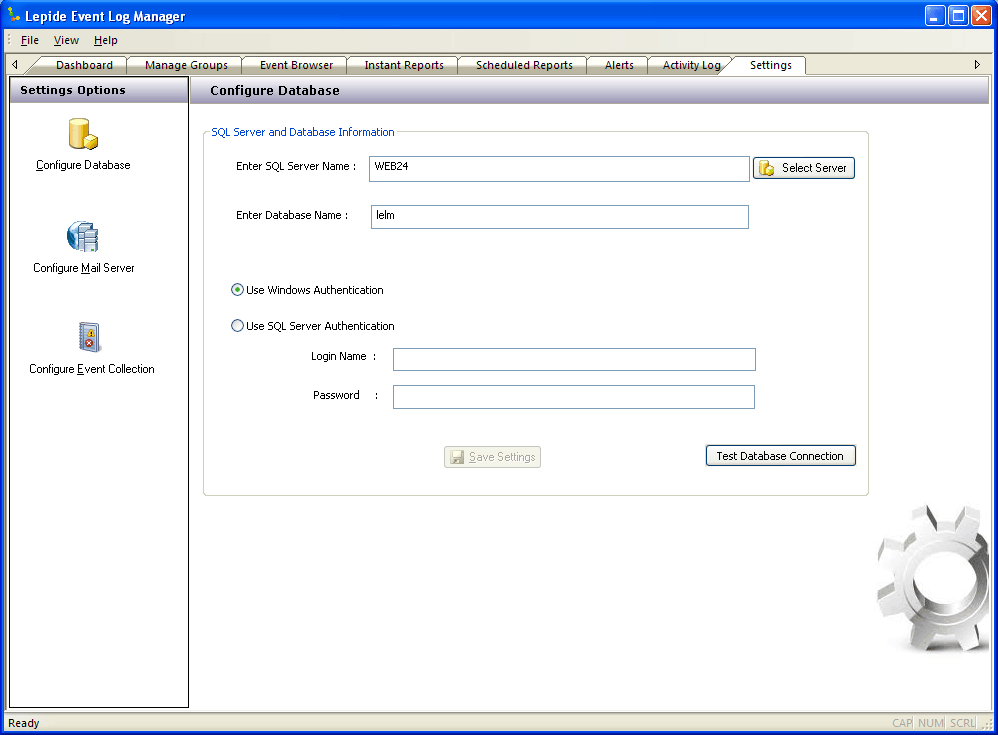Click the Select Server button
Viewport: 998px width, 735px height.
click(x=804, y=168)
